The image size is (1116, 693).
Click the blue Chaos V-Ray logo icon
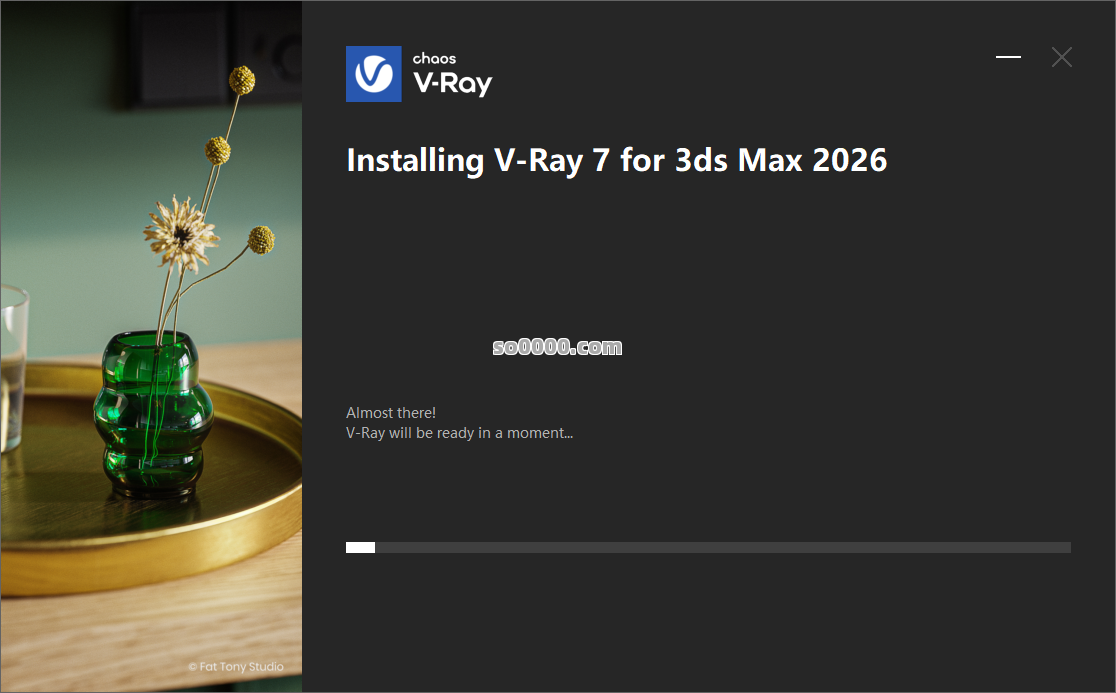[374, 74]
